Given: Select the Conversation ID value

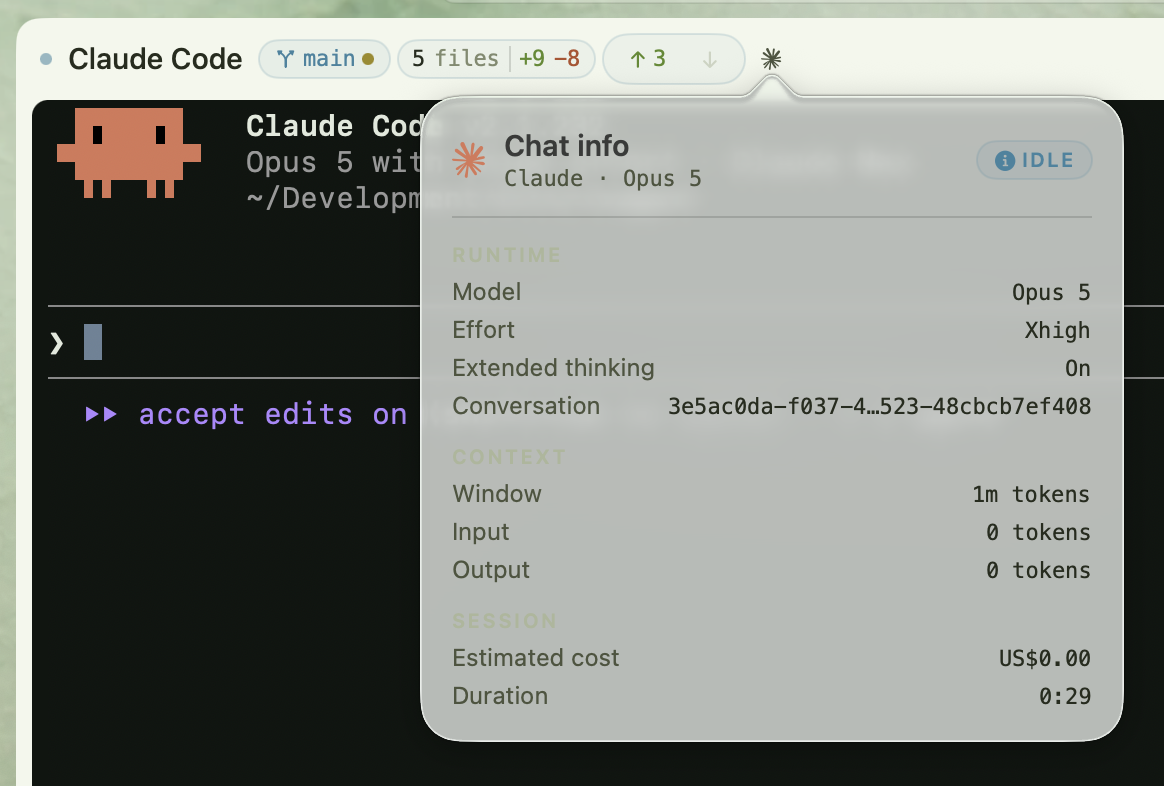Looking at the screenshot, I should pos(880,407).
